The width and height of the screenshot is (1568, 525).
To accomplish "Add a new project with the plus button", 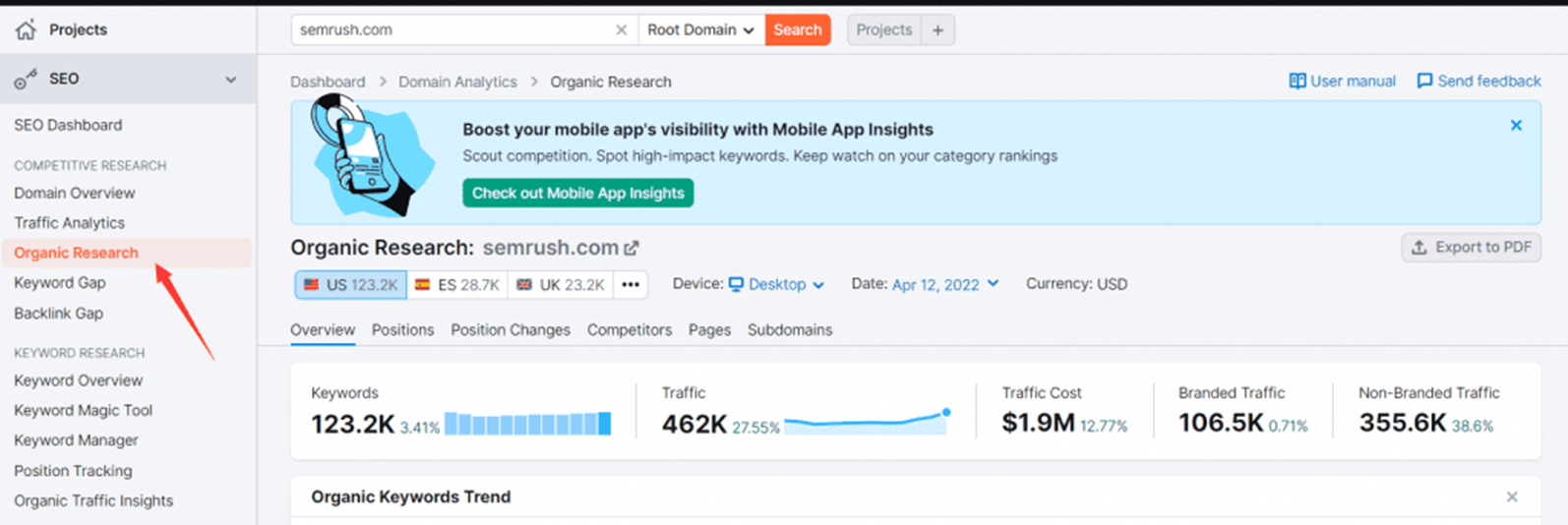I will point(938,29).
